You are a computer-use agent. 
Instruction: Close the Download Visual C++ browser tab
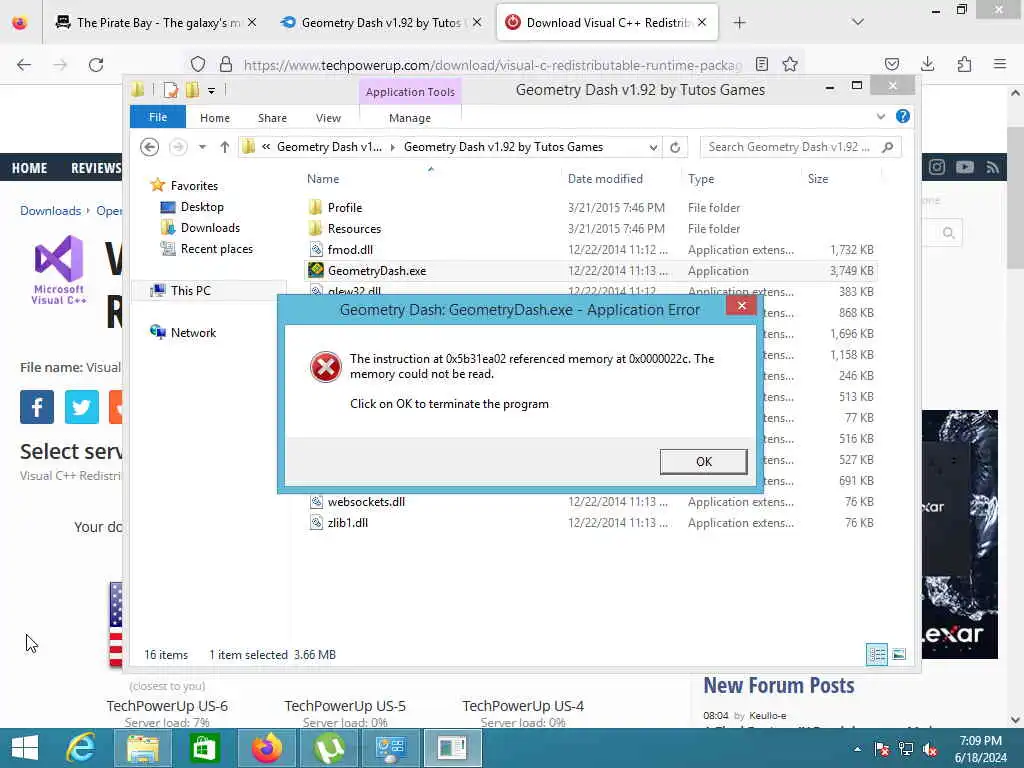tap(702, 22)
